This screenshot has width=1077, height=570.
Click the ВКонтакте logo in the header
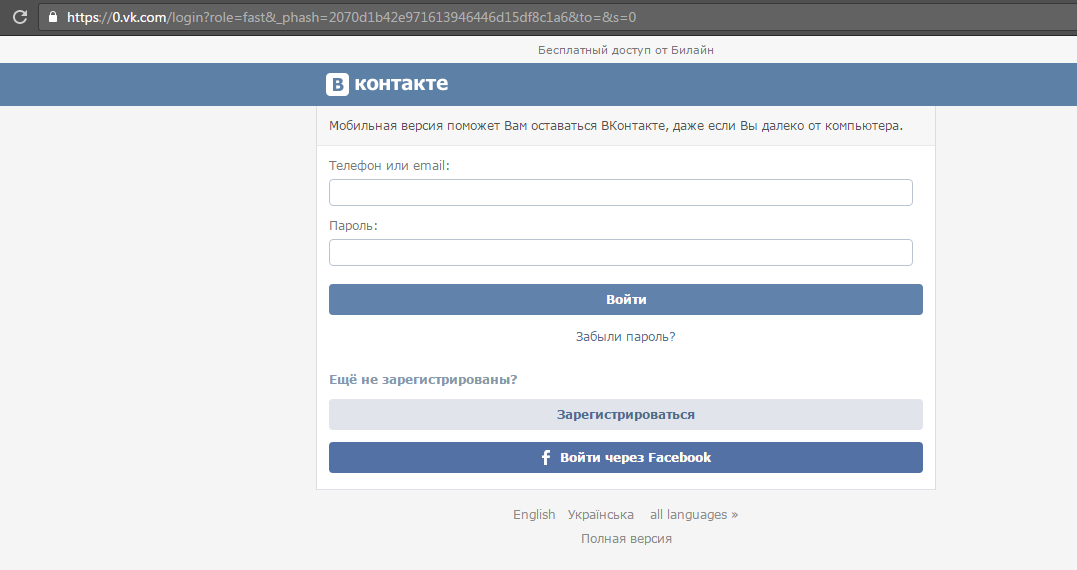387,84
